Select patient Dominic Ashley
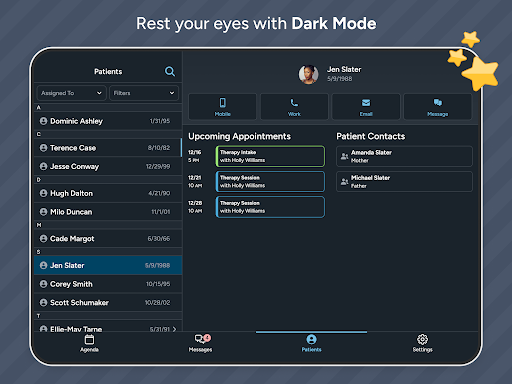Image resolution: width=512 pixels, height=384 pixels. [108, 121]
